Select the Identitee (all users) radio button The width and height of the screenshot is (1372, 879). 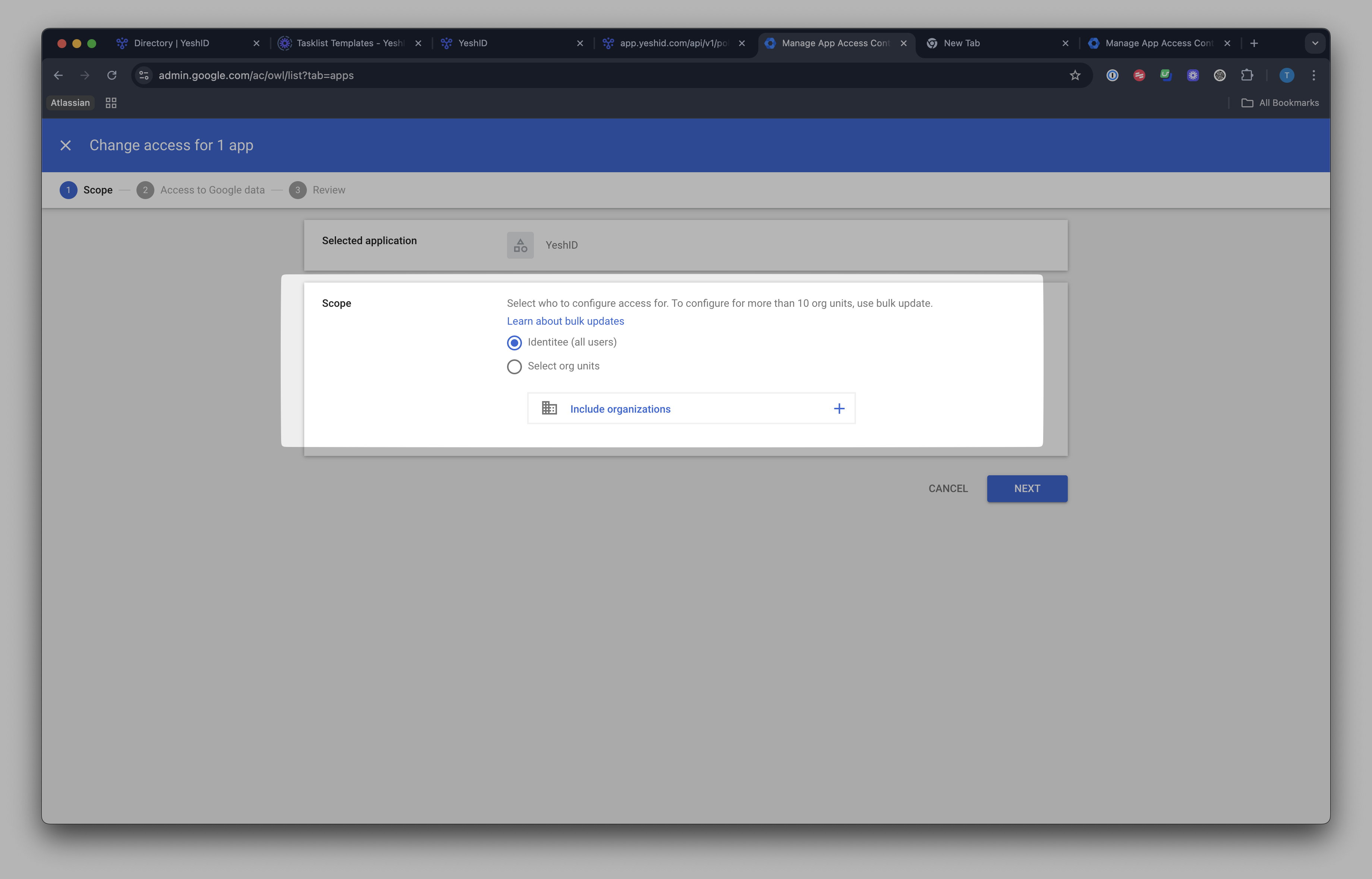click(x=514, y=343)
